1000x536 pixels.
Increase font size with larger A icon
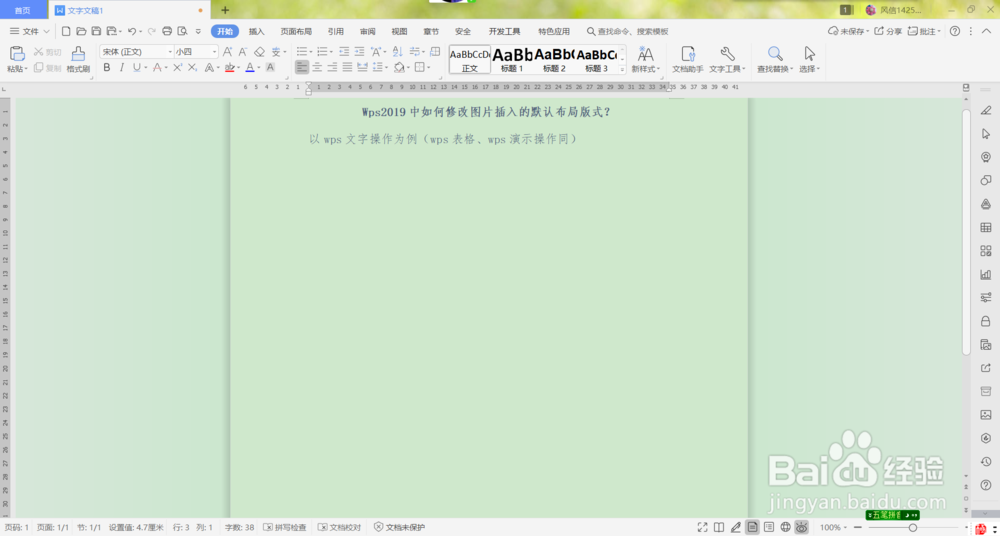pyautogui.click(x=227, y=52)
